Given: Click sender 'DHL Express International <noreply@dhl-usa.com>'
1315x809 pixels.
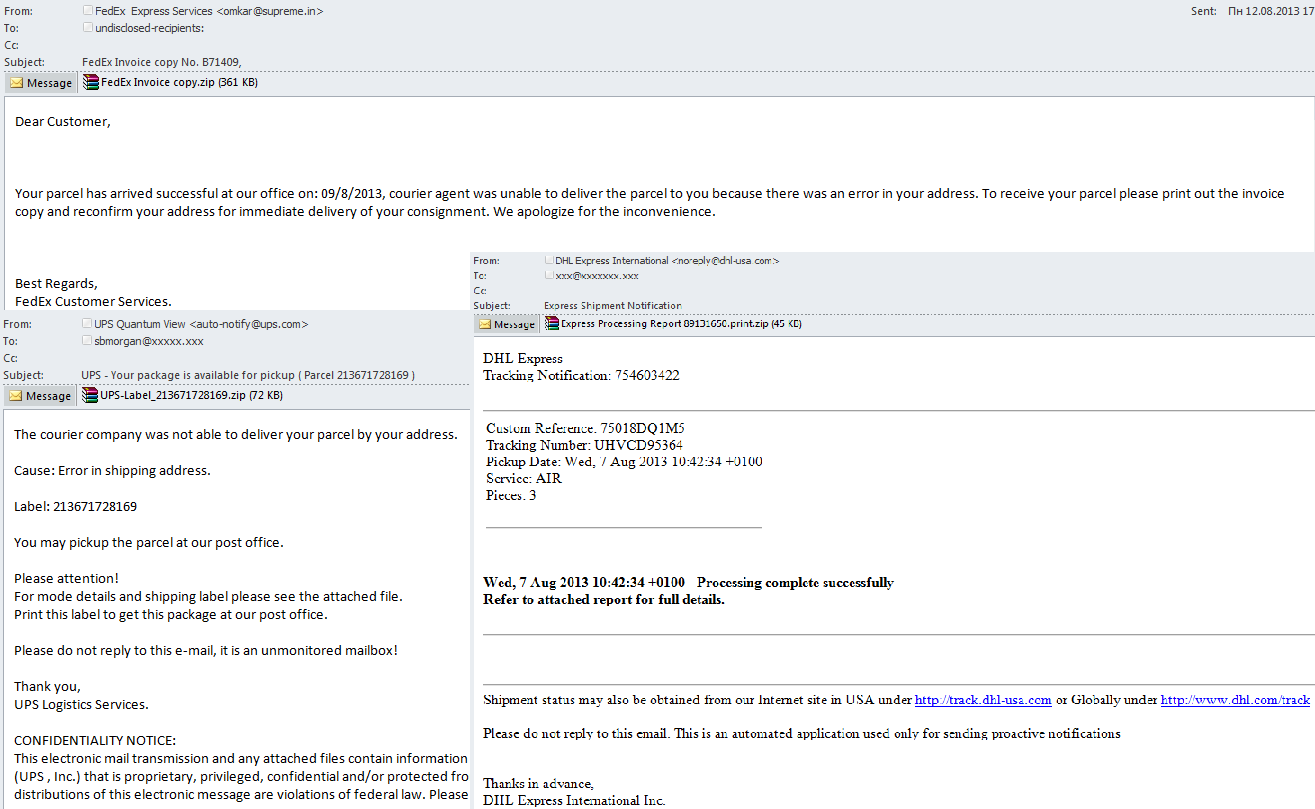Looking at the screenshot, I should click(667, 260).
